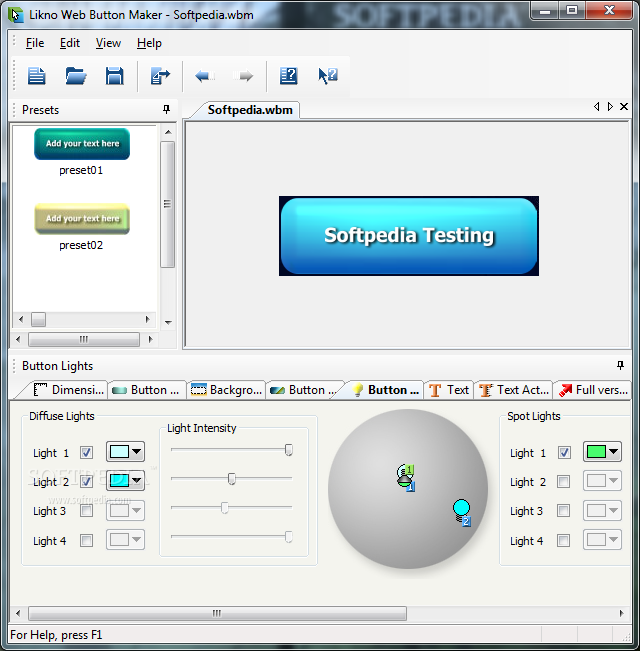The height and width of the screenshot is (651, 640).
Task: Click Presets list scroll up arrow
Action: point(168,132)
